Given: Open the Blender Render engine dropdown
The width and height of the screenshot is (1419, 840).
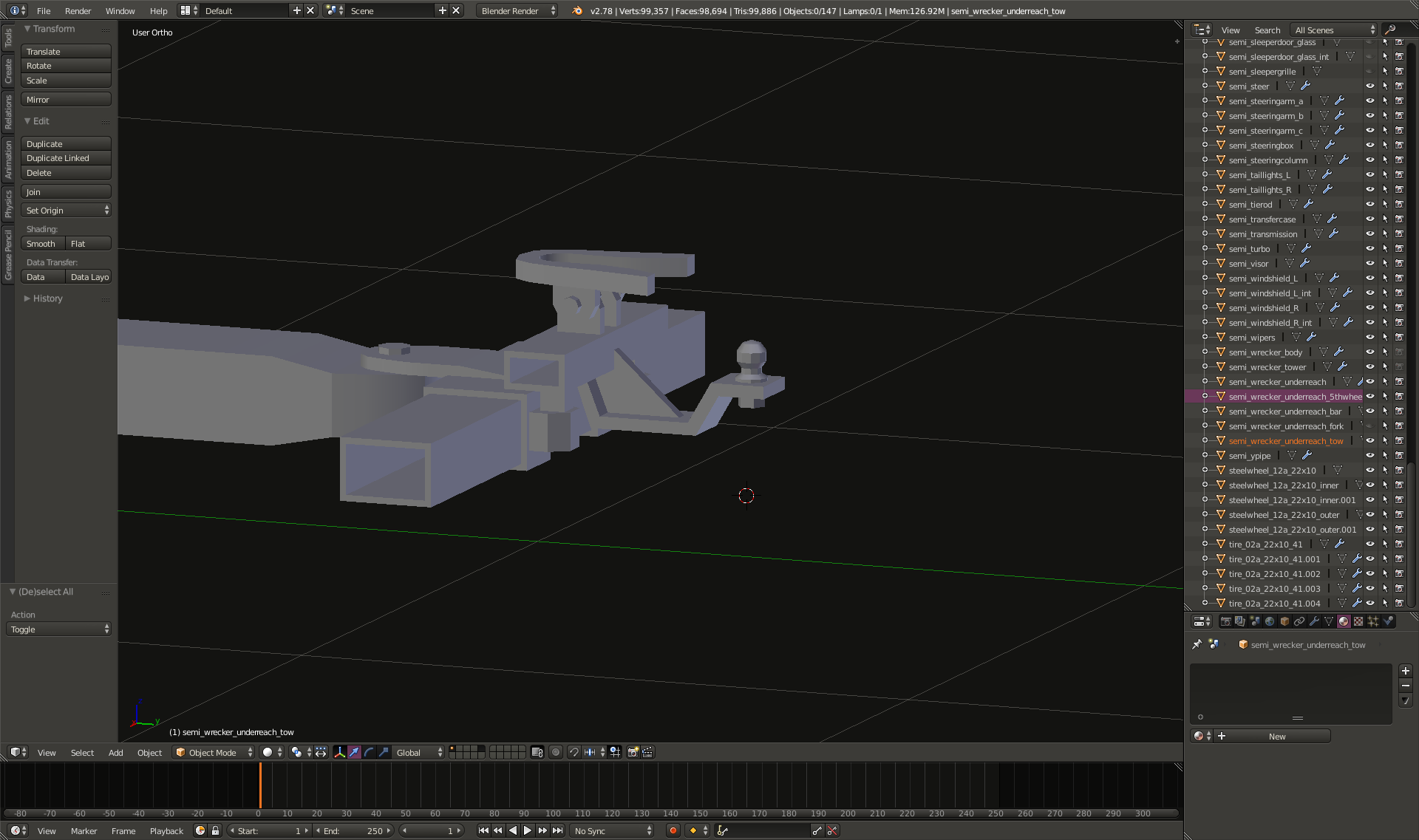Looking at the screenshot, I should [517, 10].
